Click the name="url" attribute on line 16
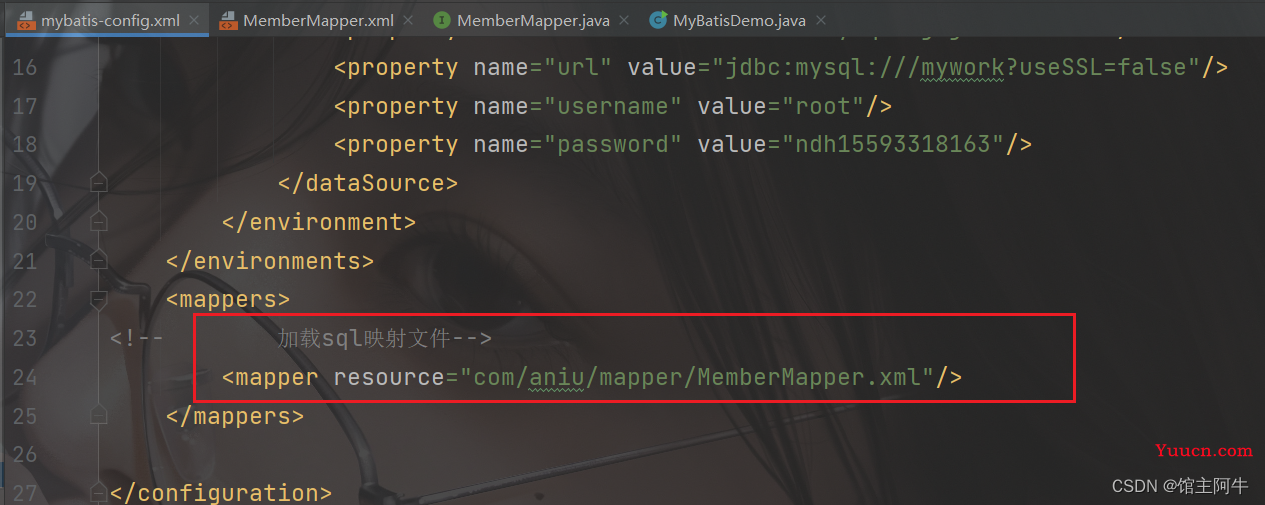The width and height of the screenshot is (1265, 505). pyautogui.click(x=543, y=67)
